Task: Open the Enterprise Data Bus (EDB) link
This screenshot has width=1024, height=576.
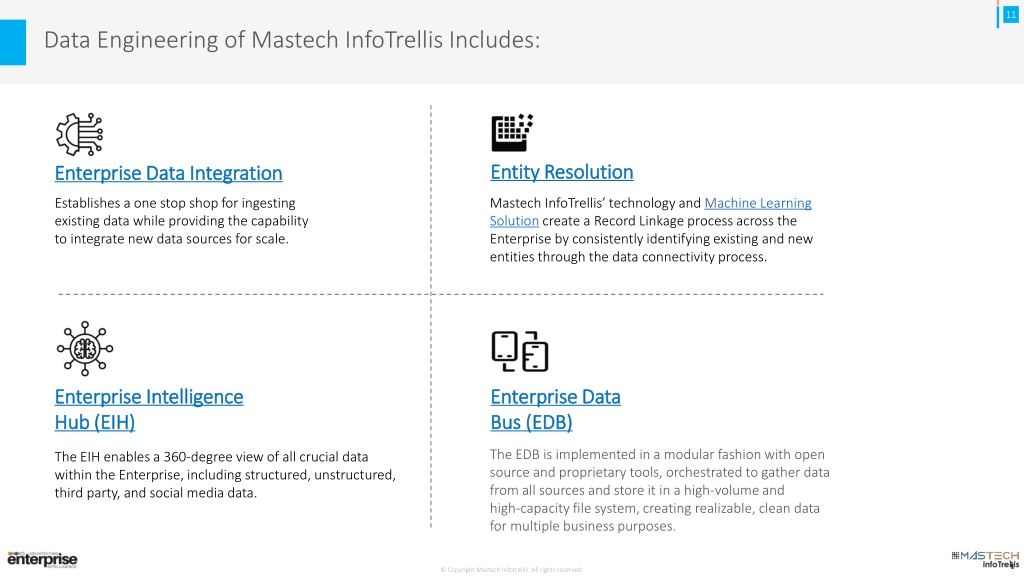Action: click(x=555, y=409)
